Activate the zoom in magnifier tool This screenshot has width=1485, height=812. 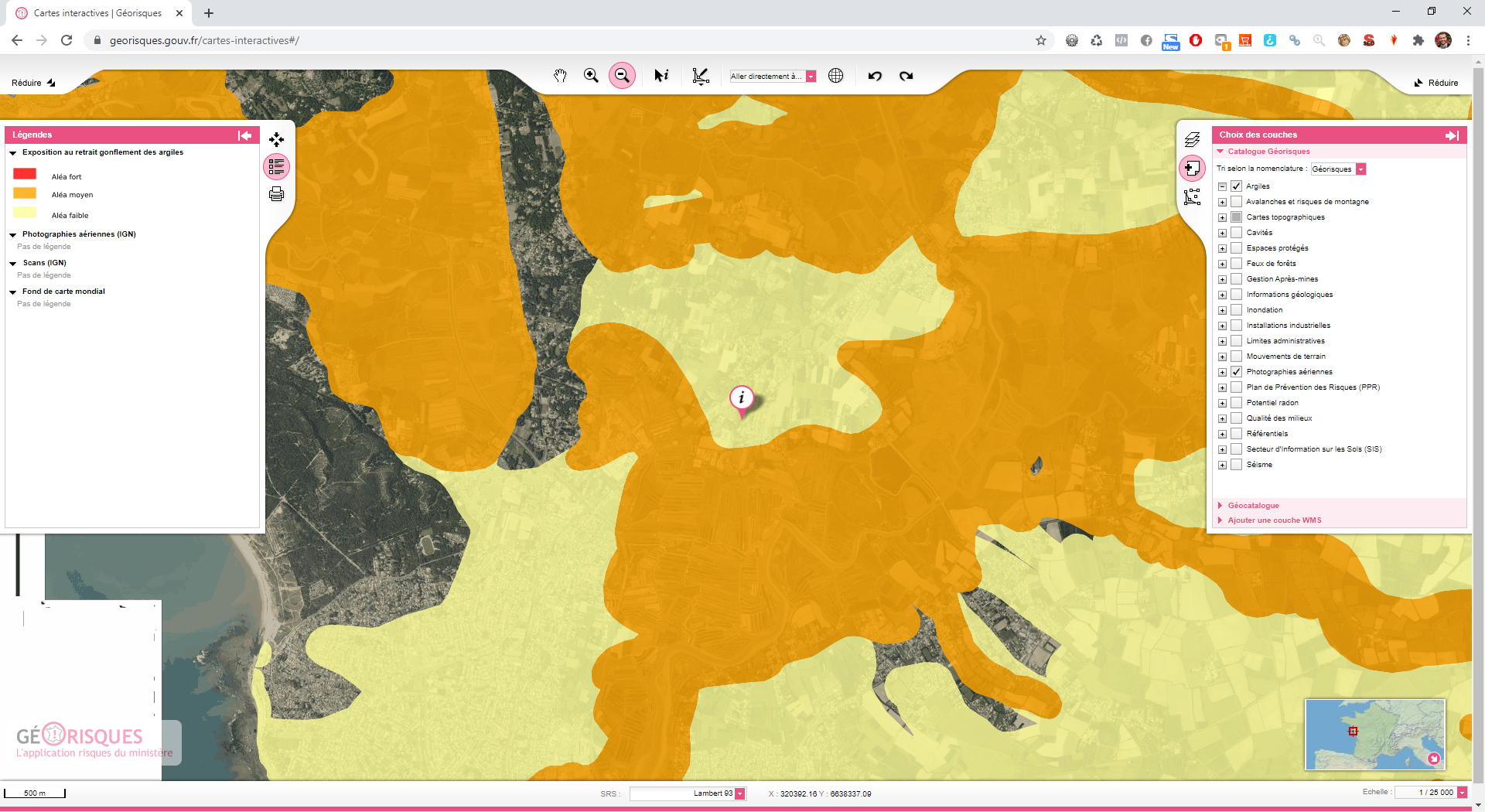[591, 76]
